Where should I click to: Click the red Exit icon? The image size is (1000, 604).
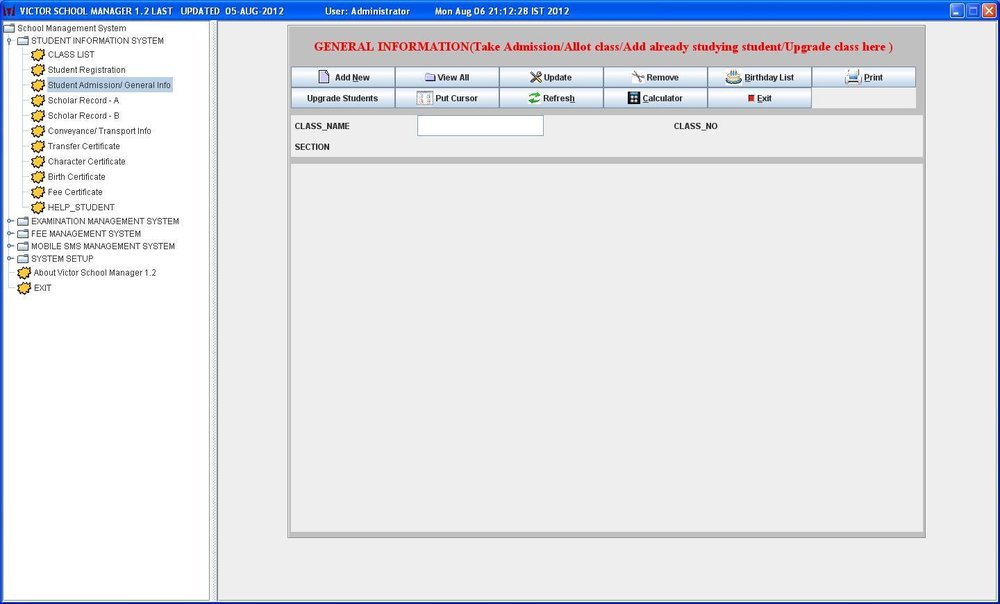point(751,98)
